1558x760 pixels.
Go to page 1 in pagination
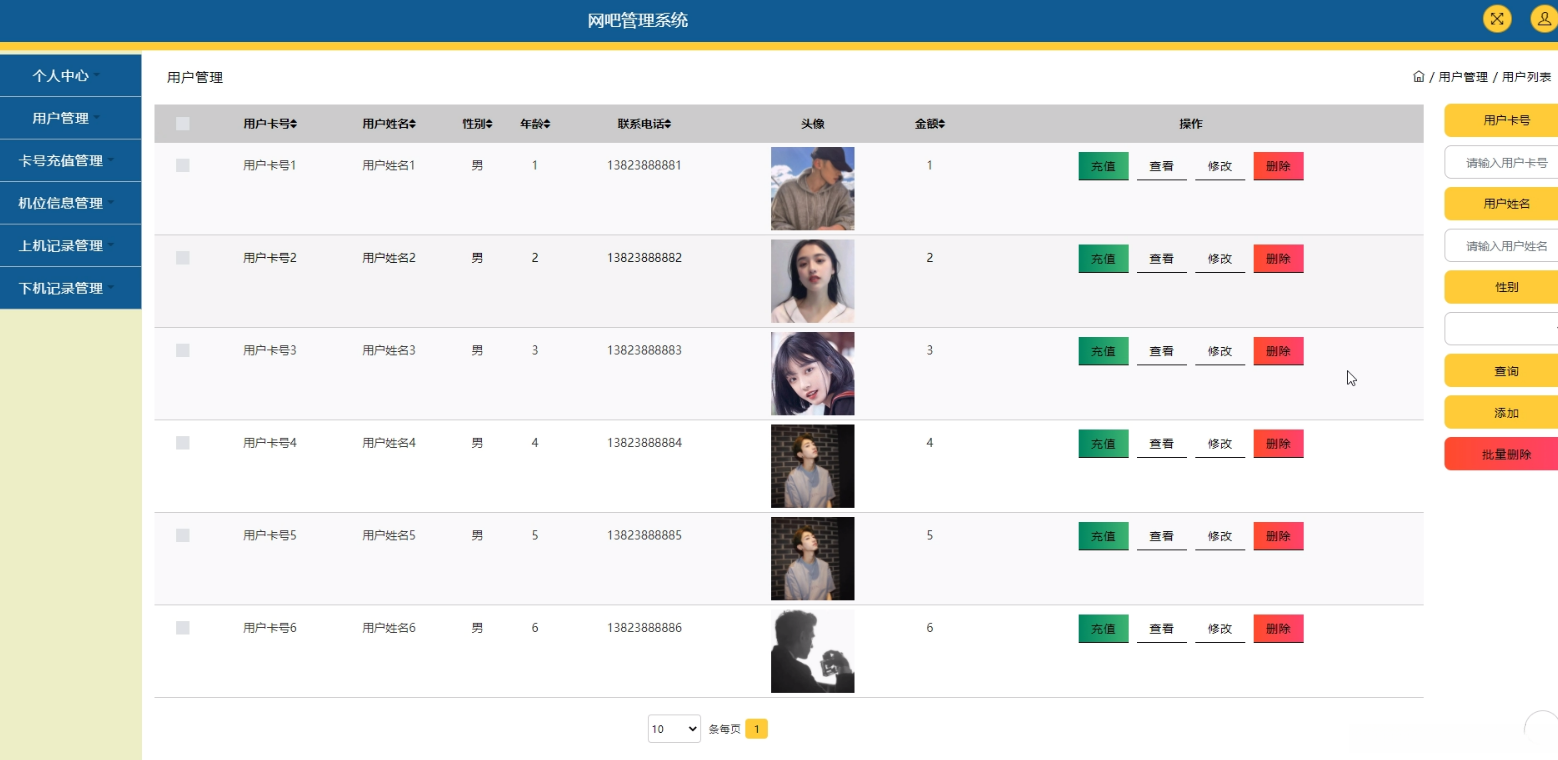tap(757, 729)
